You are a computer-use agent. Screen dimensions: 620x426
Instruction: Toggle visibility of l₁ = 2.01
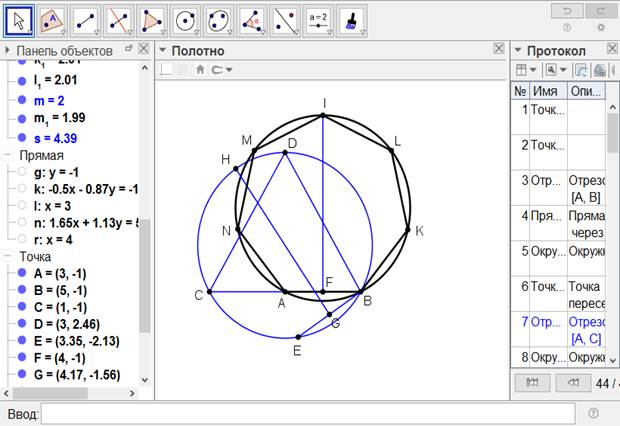[x=22, y=81]
